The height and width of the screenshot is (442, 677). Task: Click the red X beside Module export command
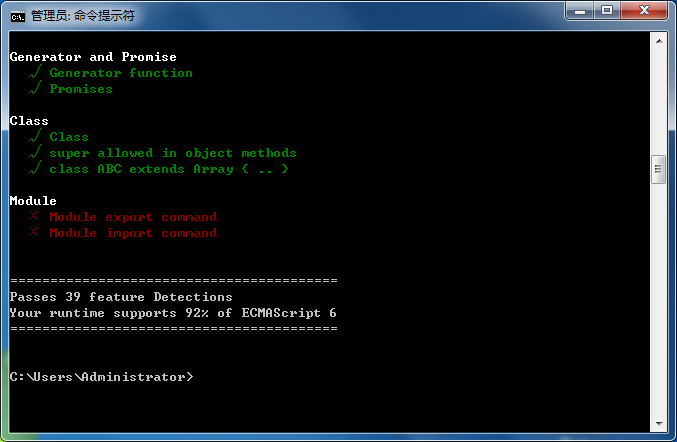pyautogui.click(x=34, y=217)
